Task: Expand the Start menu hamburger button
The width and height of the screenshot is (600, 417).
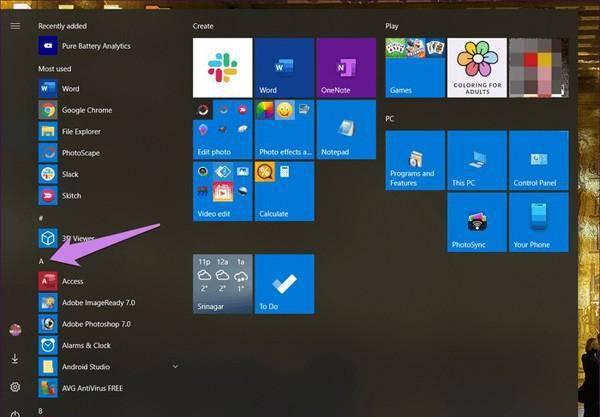Action: [x=15, y=26]
